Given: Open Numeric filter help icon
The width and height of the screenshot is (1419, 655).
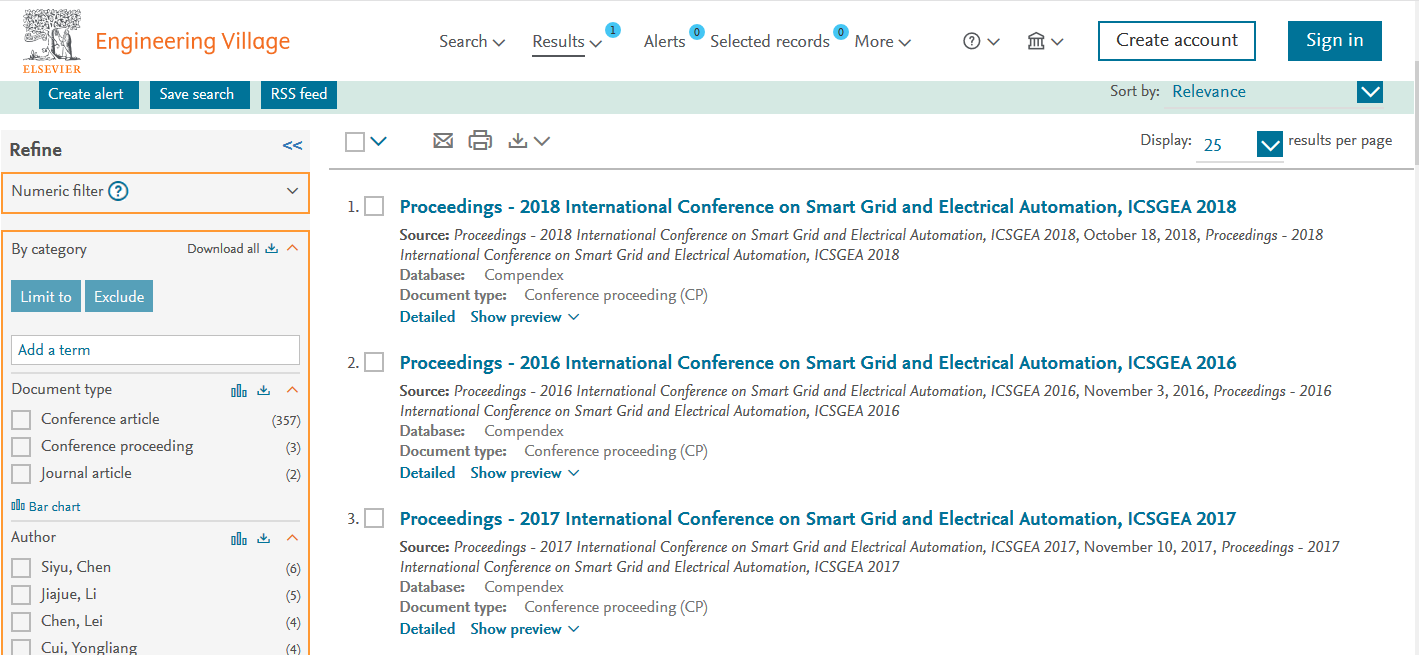Looking at the screenshot, I should coord(118,191).
